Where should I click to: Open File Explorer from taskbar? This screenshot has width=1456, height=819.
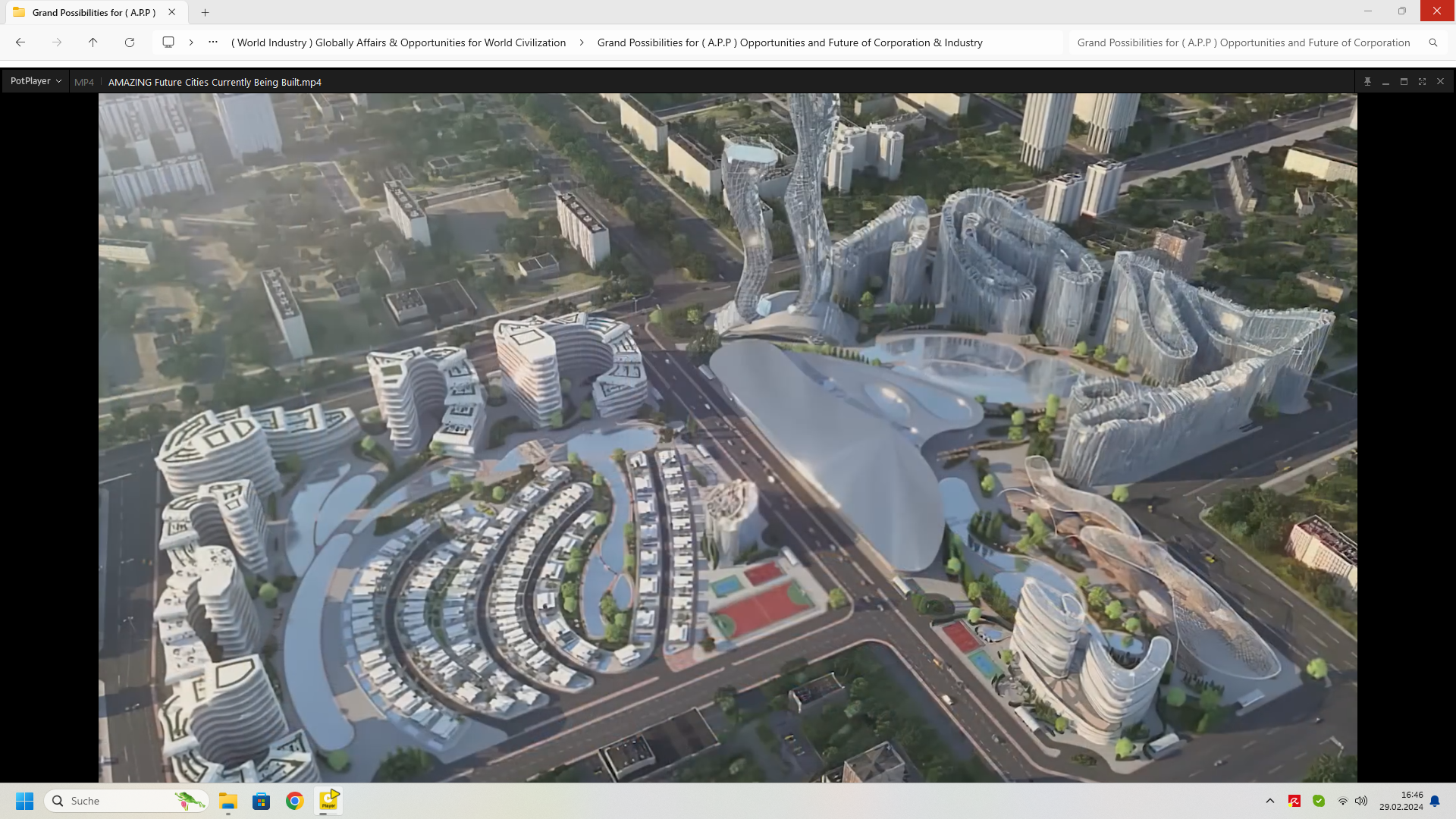pos(228,801)
